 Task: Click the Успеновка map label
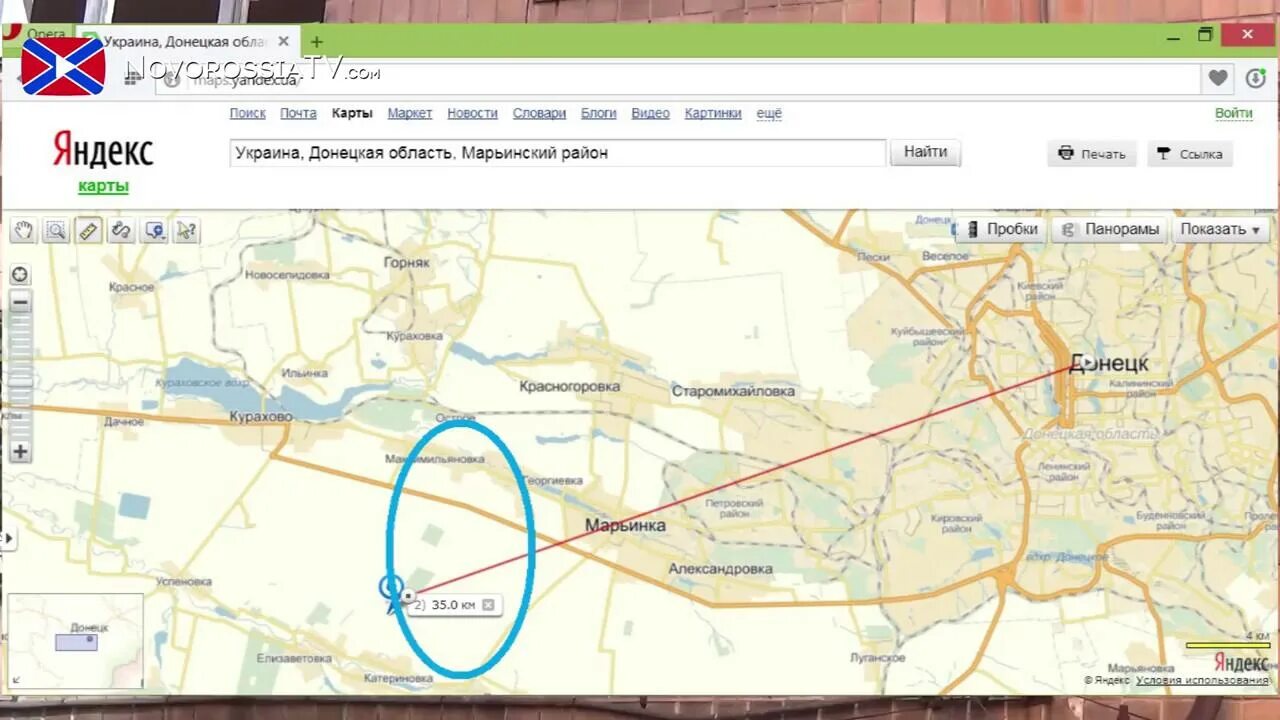(184, 581)
